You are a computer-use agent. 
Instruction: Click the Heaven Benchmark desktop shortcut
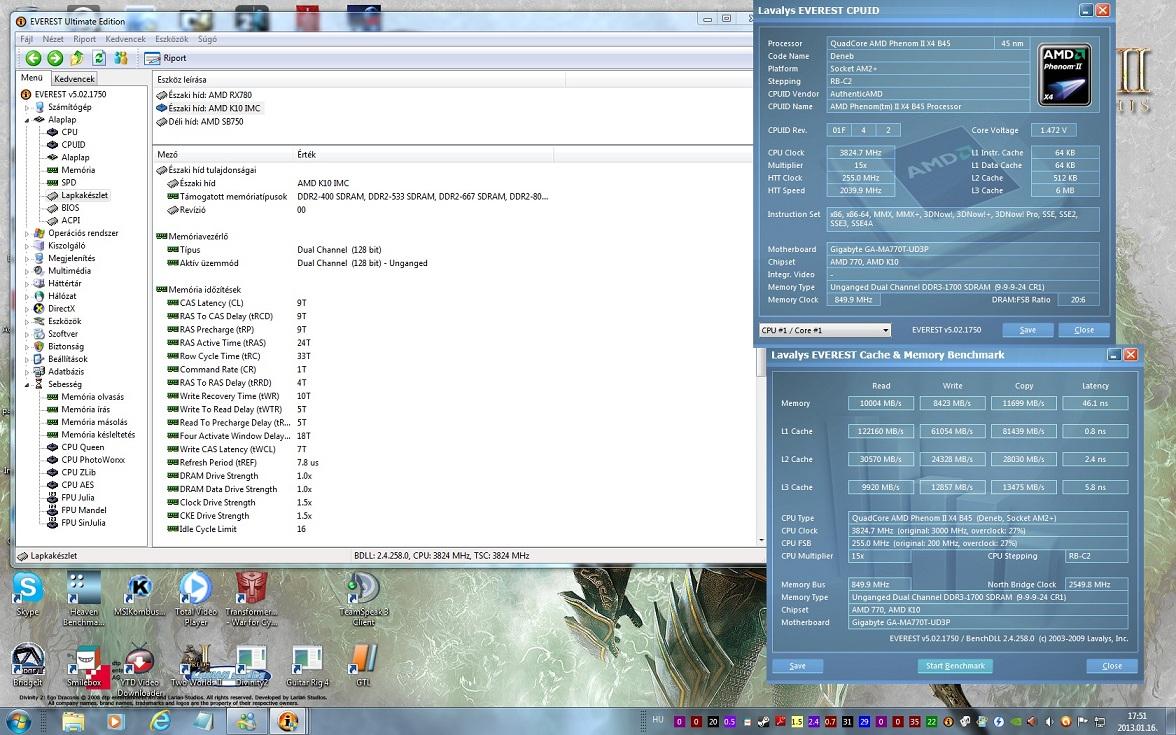(x=83, y=598)
